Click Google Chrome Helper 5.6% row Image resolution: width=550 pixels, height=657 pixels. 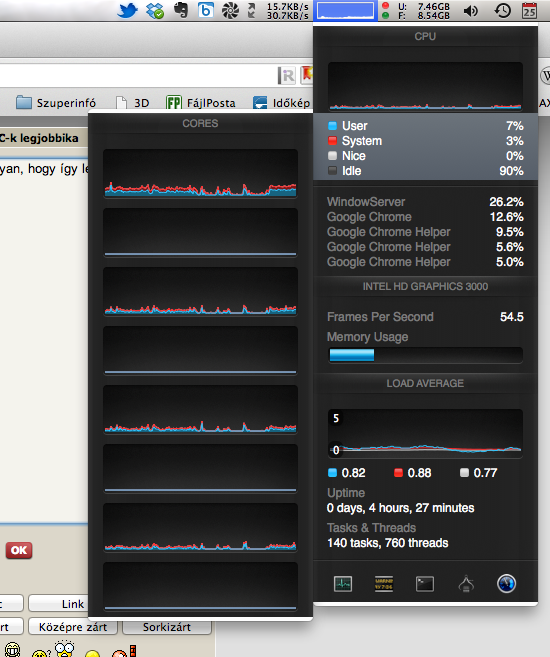click(x=426, y=247)
